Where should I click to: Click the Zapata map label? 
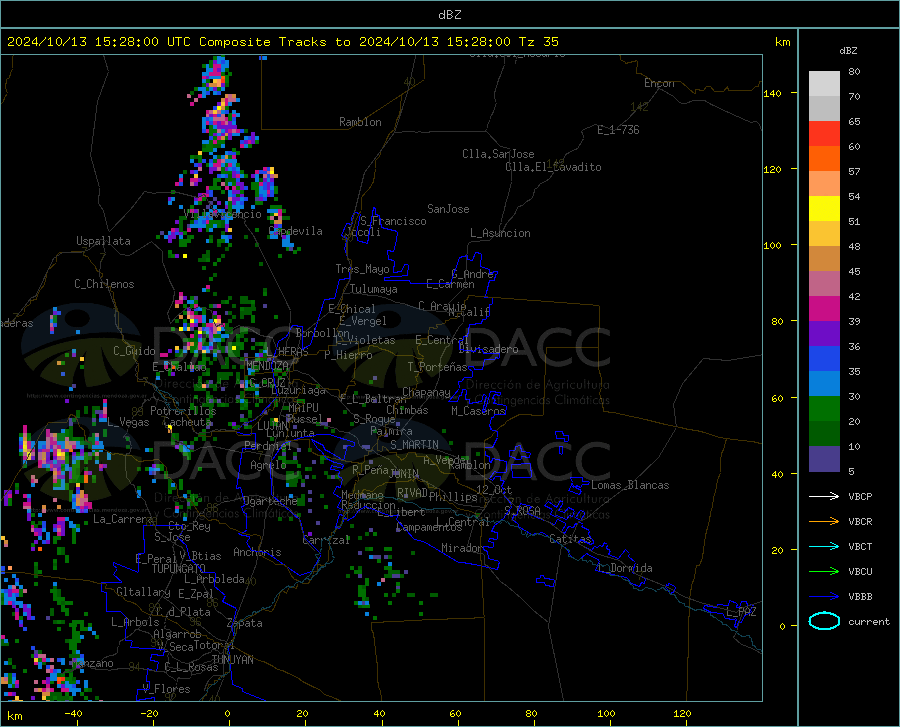(x=244, y=623)
